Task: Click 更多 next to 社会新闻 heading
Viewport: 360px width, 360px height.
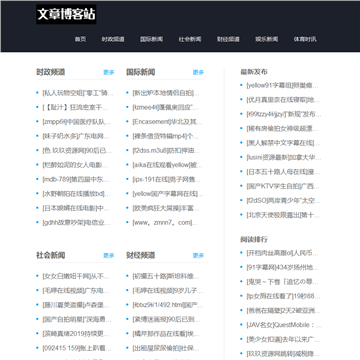Action: pos(109,255)
